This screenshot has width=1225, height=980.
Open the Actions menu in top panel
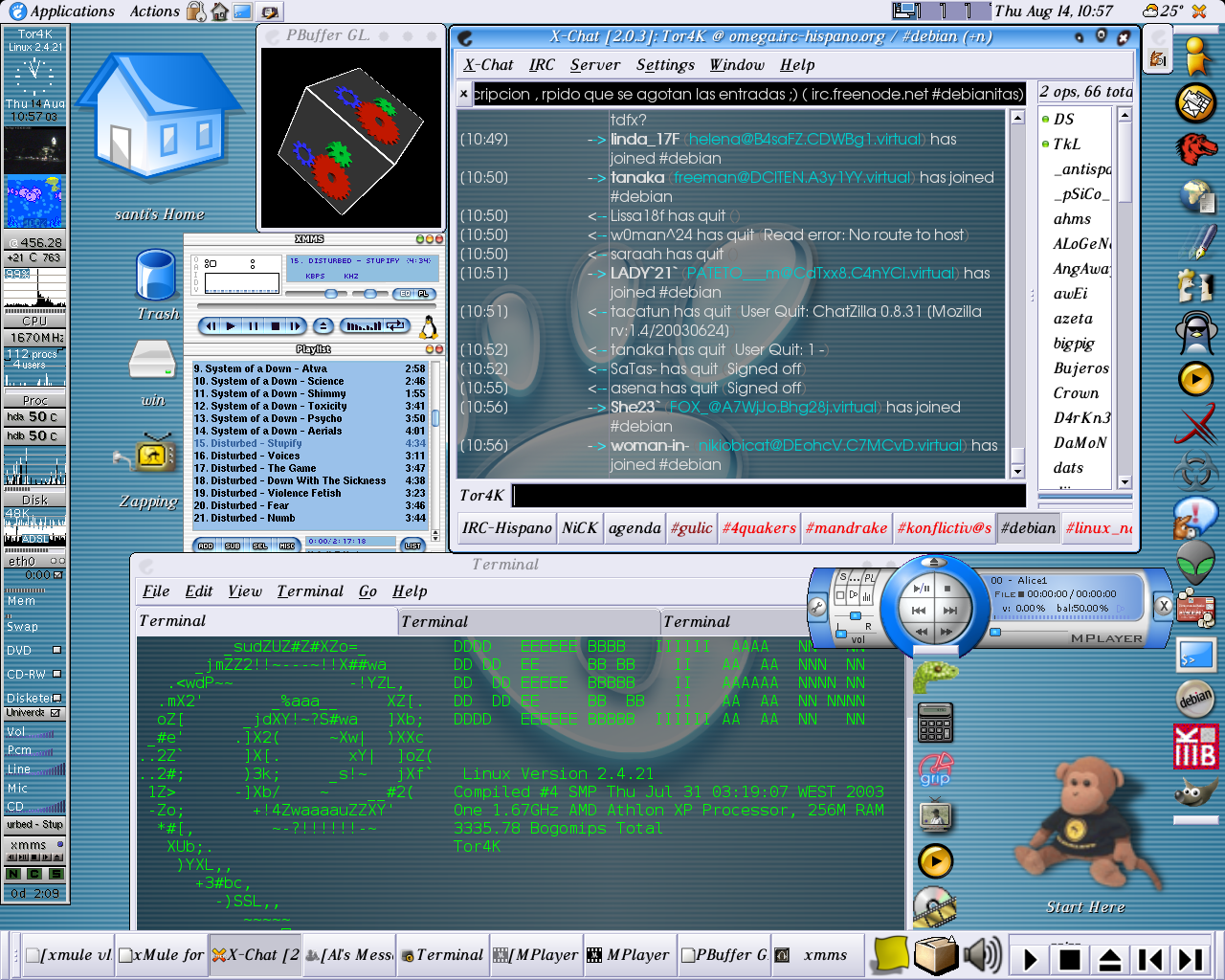tap(155, 11)
